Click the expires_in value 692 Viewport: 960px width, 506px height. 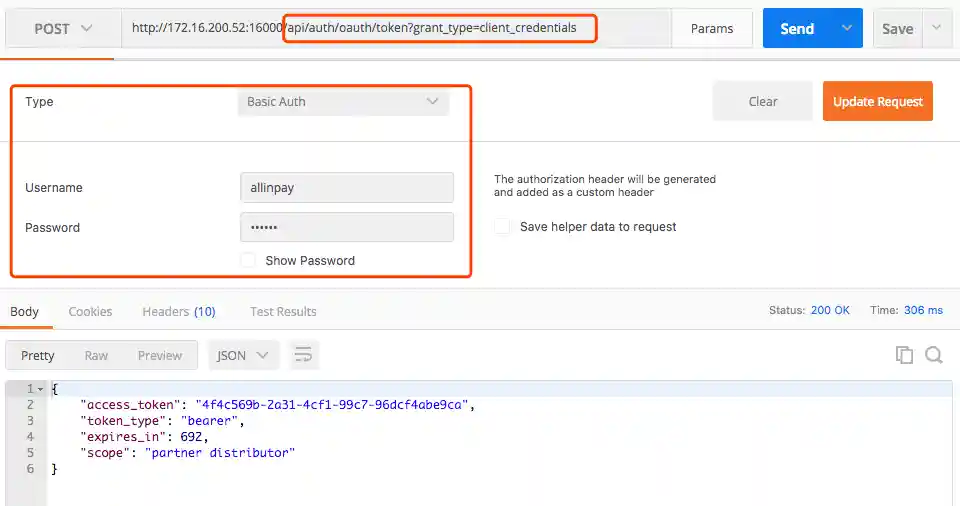click(191, 437)
